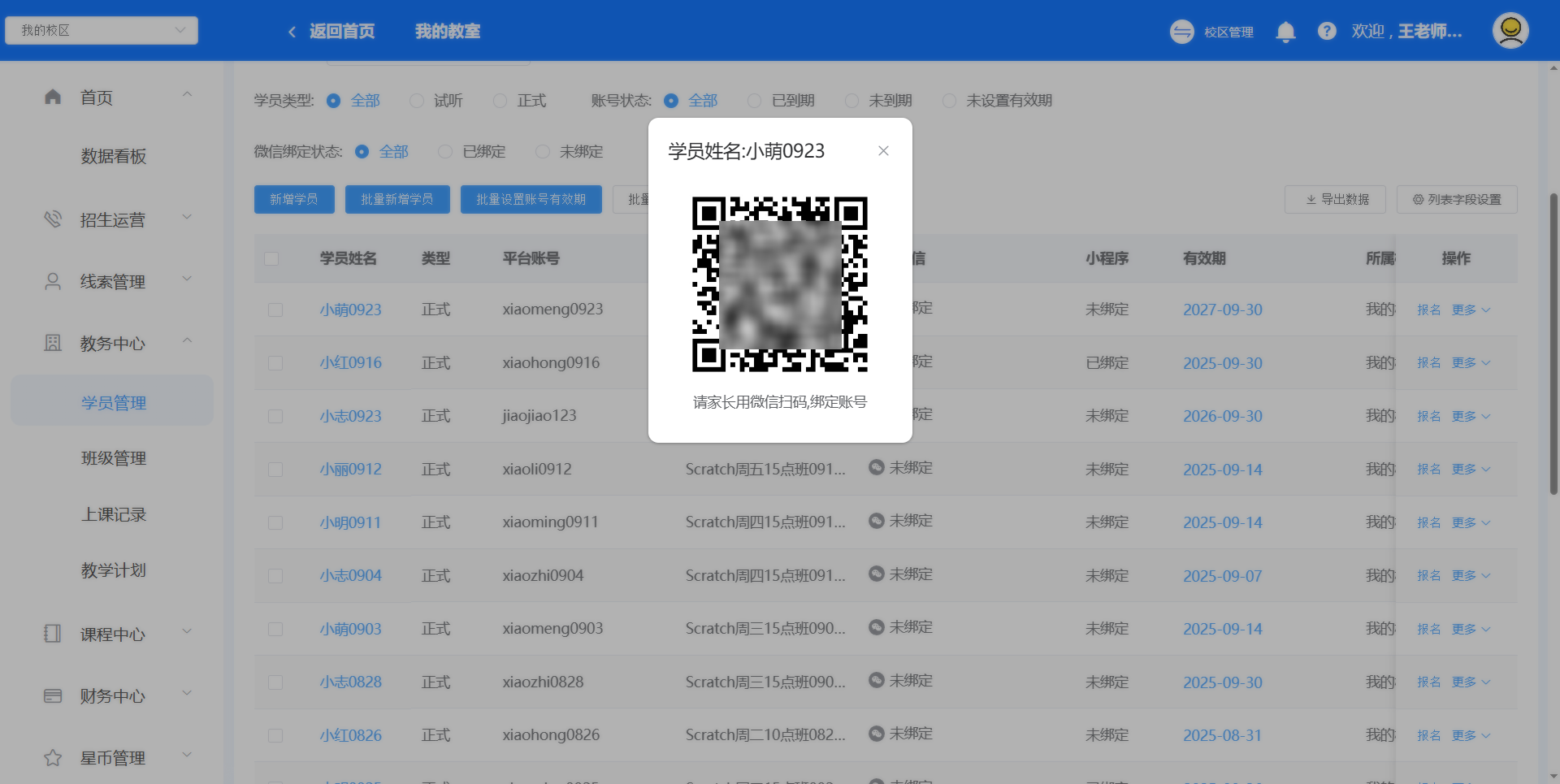Collapse the 首页 sidebar section

(x=187, y=95)
